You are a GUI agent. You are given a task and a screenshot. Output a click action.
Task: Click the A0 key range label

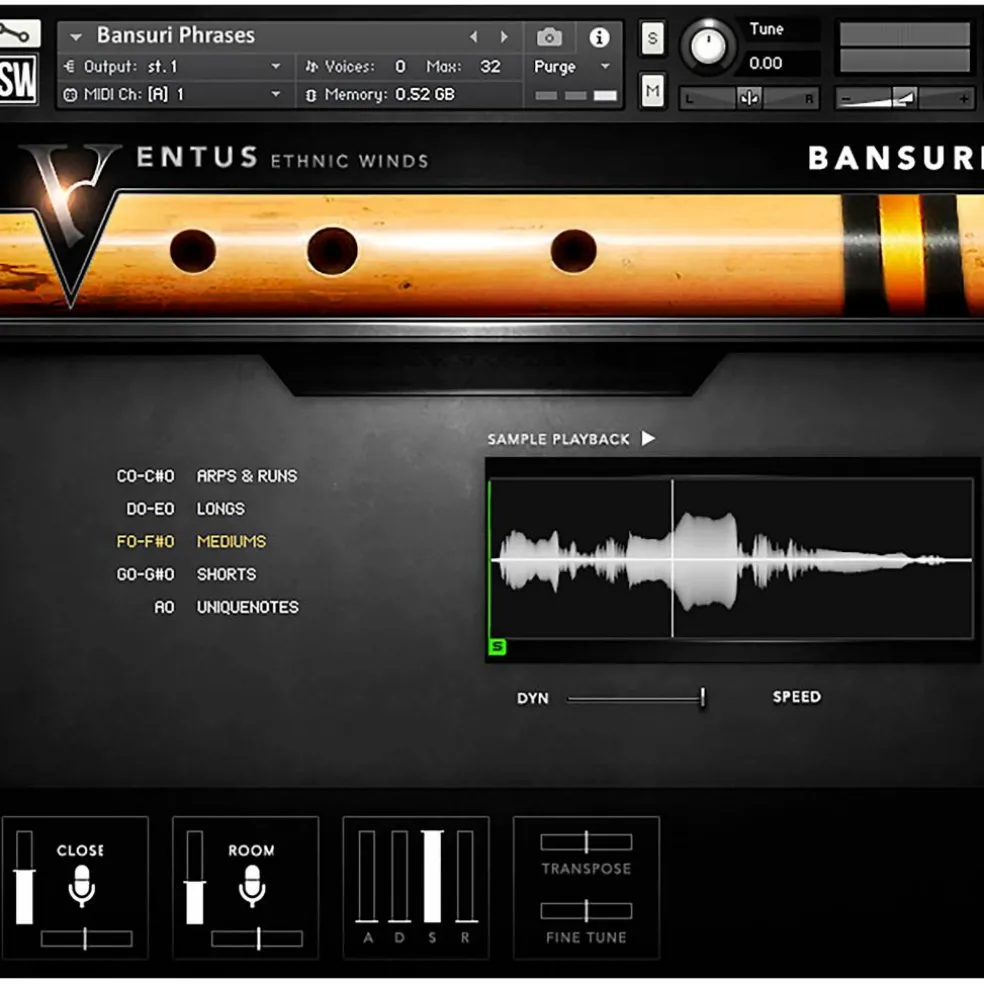[164, 607]
